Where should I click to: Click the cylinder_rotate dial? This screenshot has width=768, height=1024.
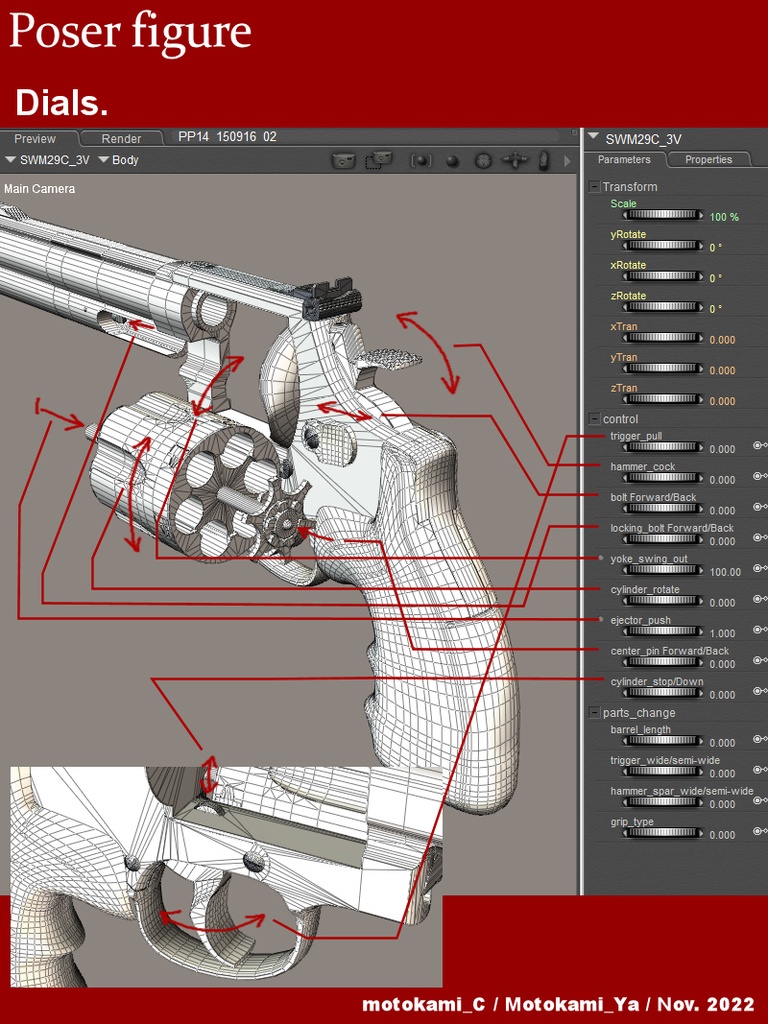coord(663,601)
